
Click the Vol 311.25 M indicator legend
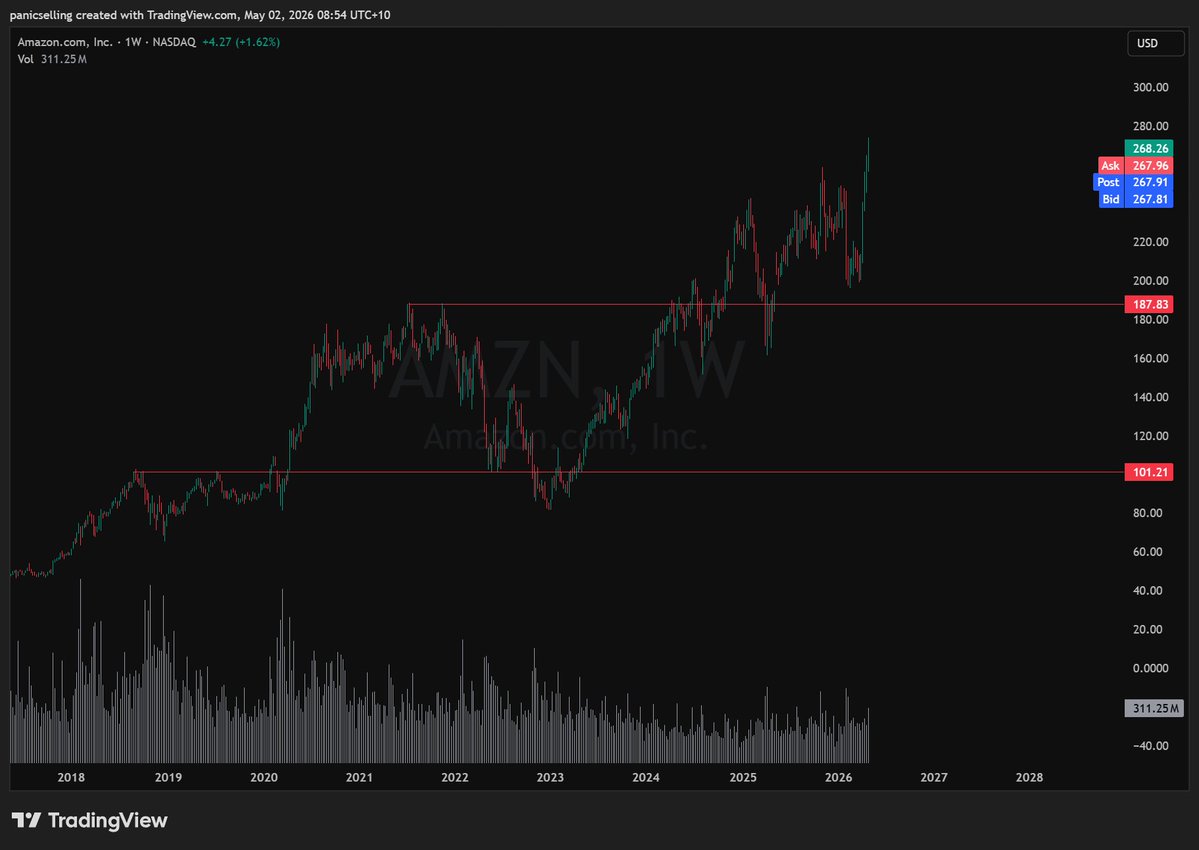click(x=52, y=59)
